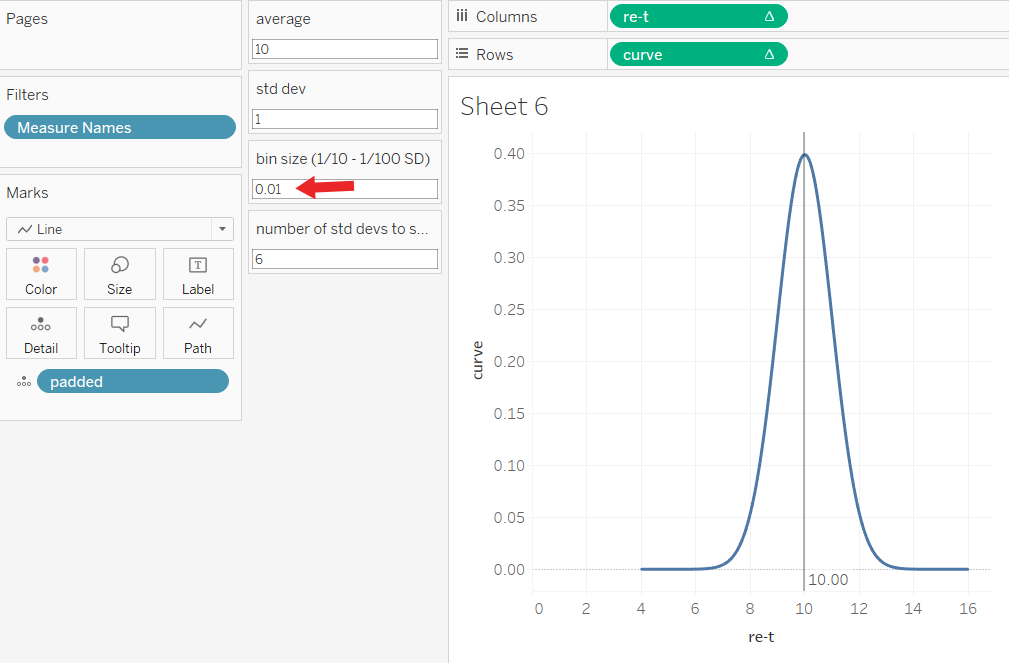Click the Rows shelf icon
Image resolution: width=1009 pixels, height=663 pixels.
[x=462, y=54]
